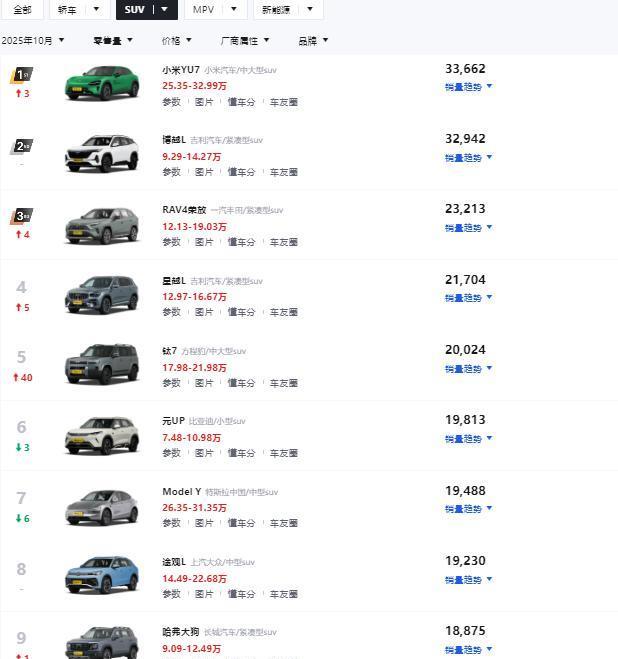Open 销量趋势 for 小米YU7
This screenshot has height=659, width=618.
point(468,87)
